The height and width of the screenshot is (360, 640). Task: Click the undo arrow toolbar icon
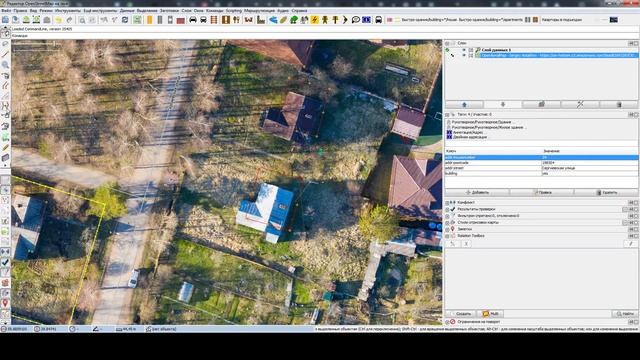[x=58, y=20]
